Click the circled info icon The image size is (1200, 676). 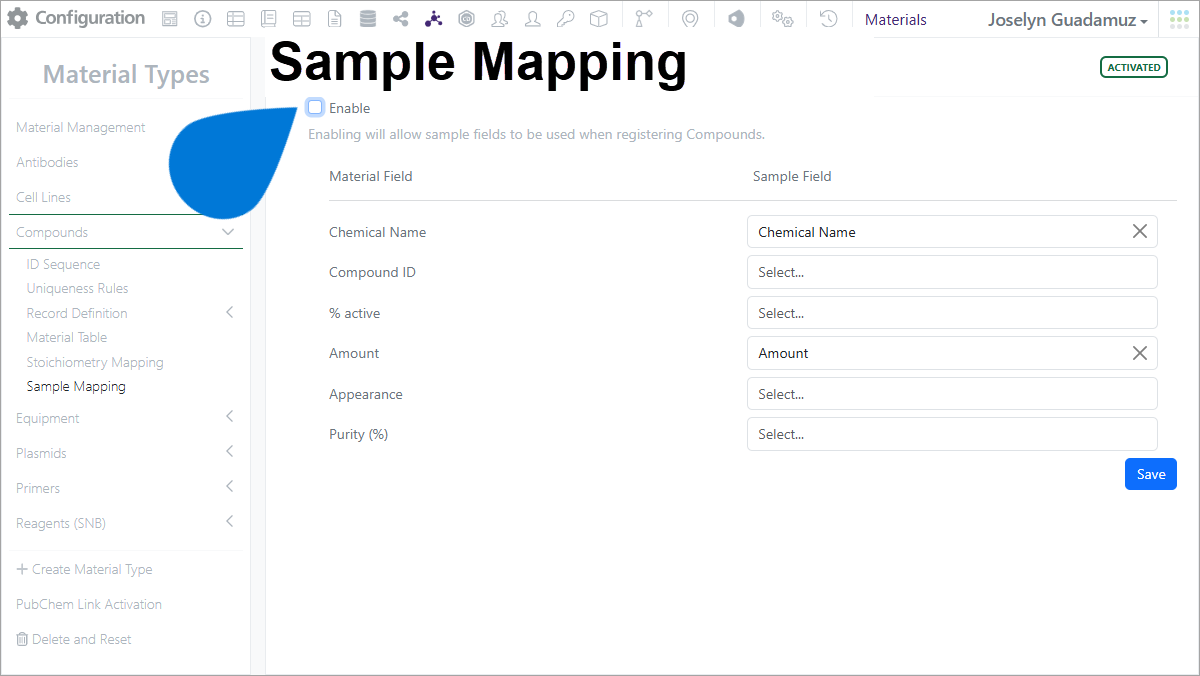(202, 19)
